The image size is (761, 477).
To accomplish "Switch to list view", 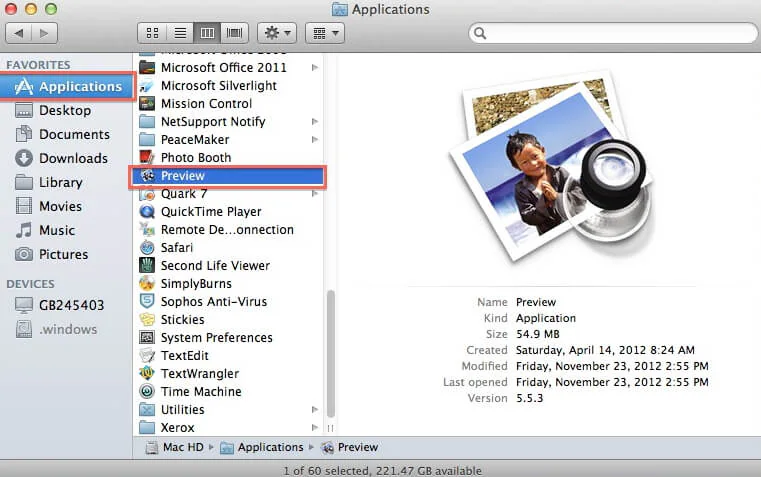I will [180, 33].
